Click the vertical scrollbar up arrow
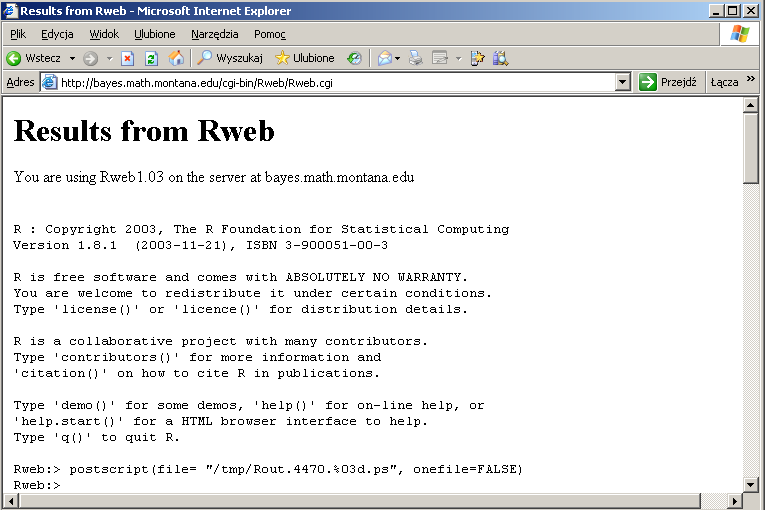The image size is (765, 510). (750, 105)
